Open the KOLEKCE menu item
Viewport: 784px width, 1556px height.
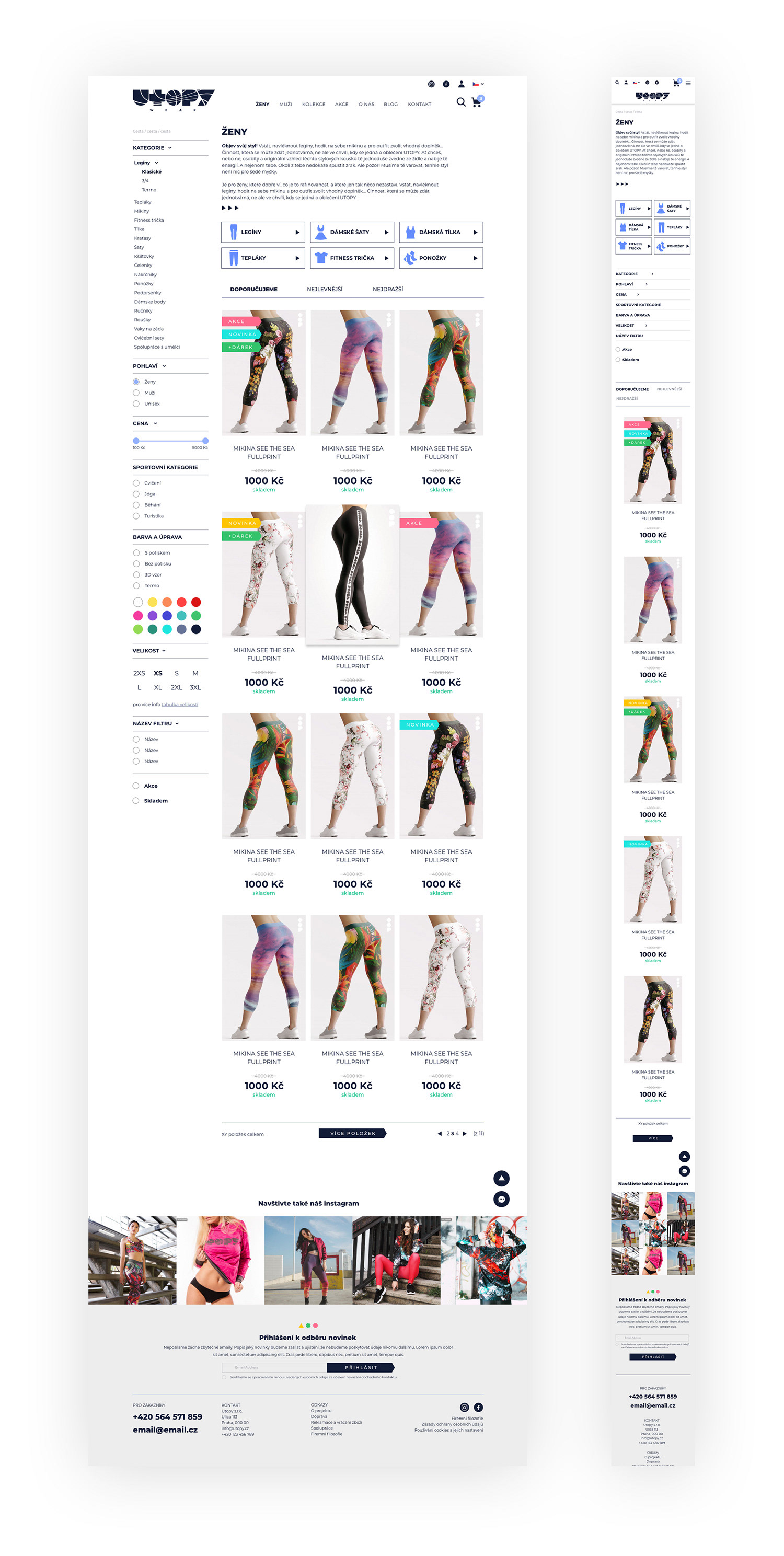coord(314,105)
